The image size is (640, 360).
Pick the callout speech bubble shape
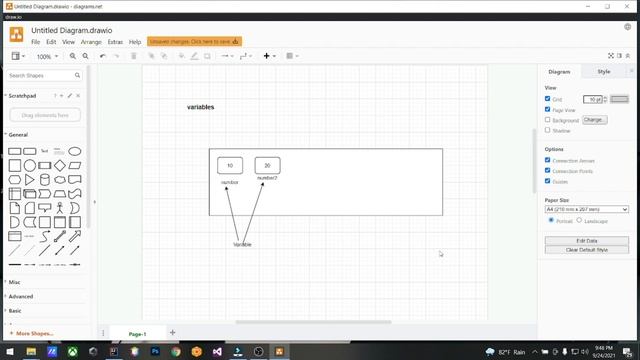click(44, 208)
